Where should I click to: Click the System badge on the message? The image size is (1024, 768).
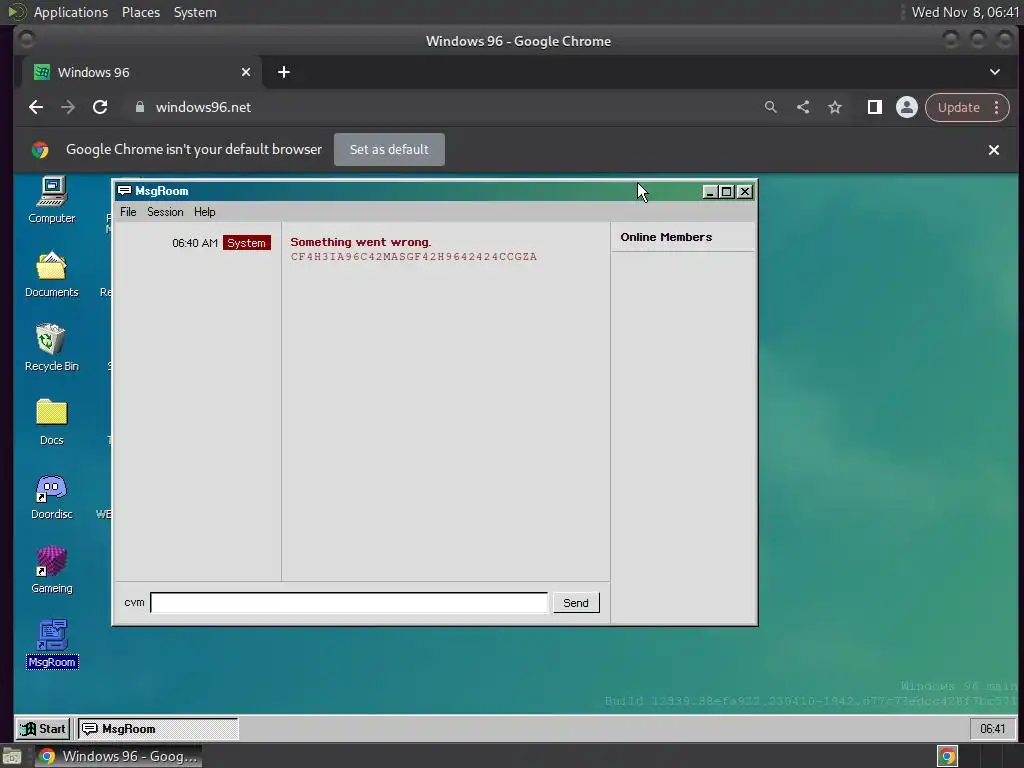pyautogui.click(x=246, y=243)
